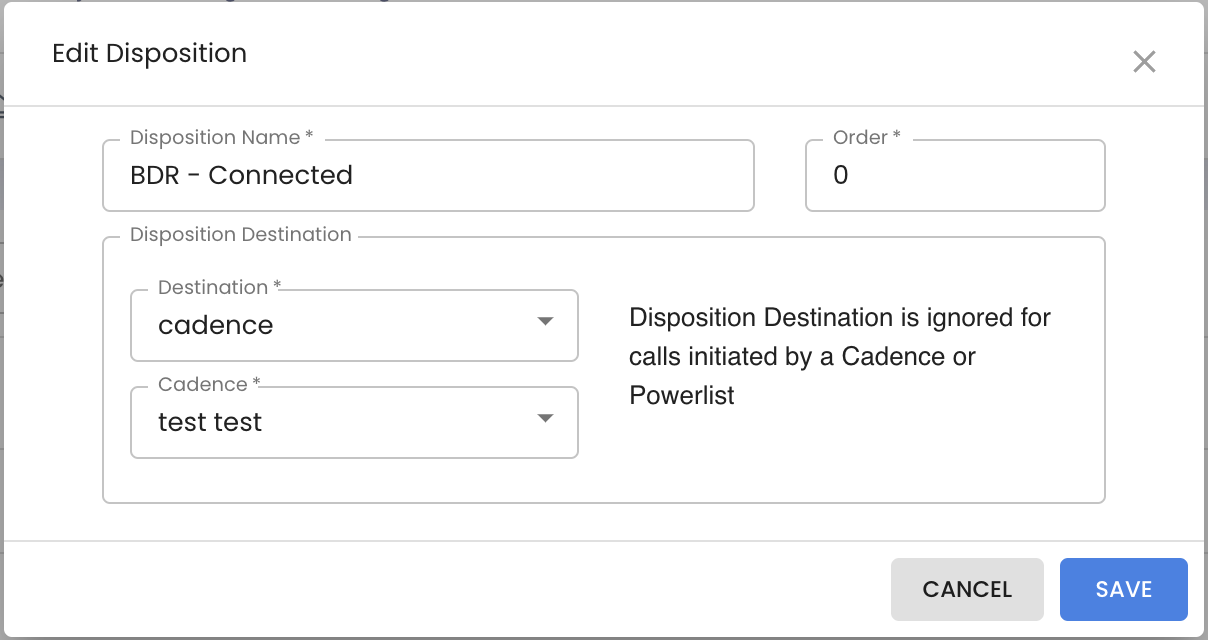Viewport: 1208px width, 640px height.
Task: Open the Destination dropdown showing cadence
Action: click(x=354, y=325)
